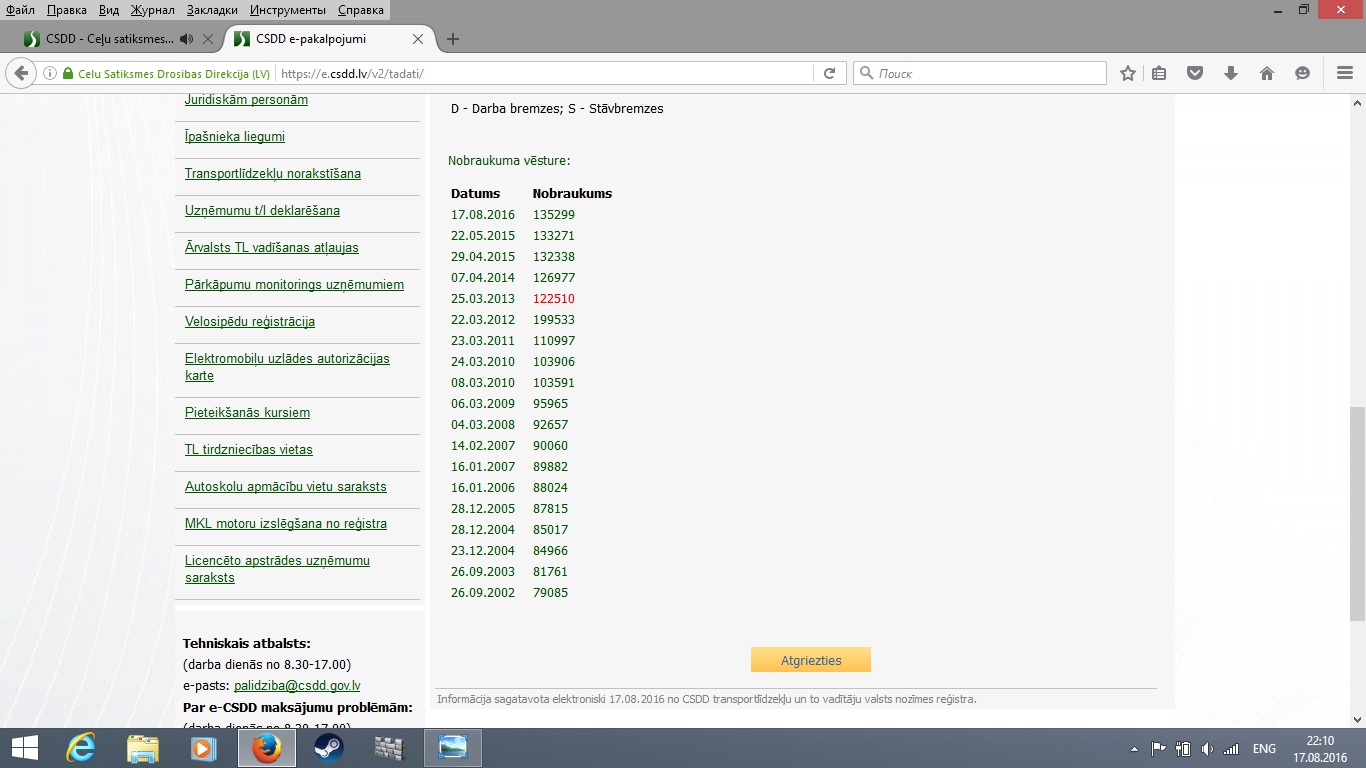Open the Файл menu
Image resolution: width=1366 pixels, height=768 pixels.
[20, 9]
